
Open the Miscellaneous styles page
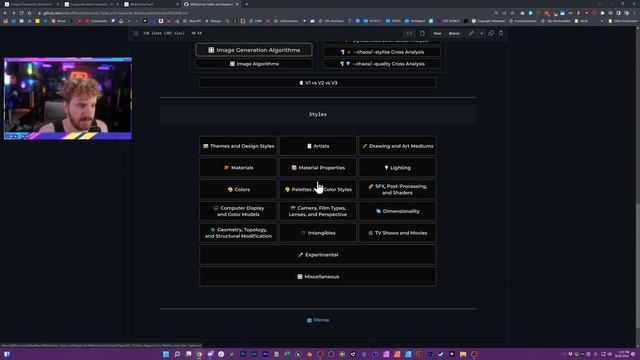point(318,276)
